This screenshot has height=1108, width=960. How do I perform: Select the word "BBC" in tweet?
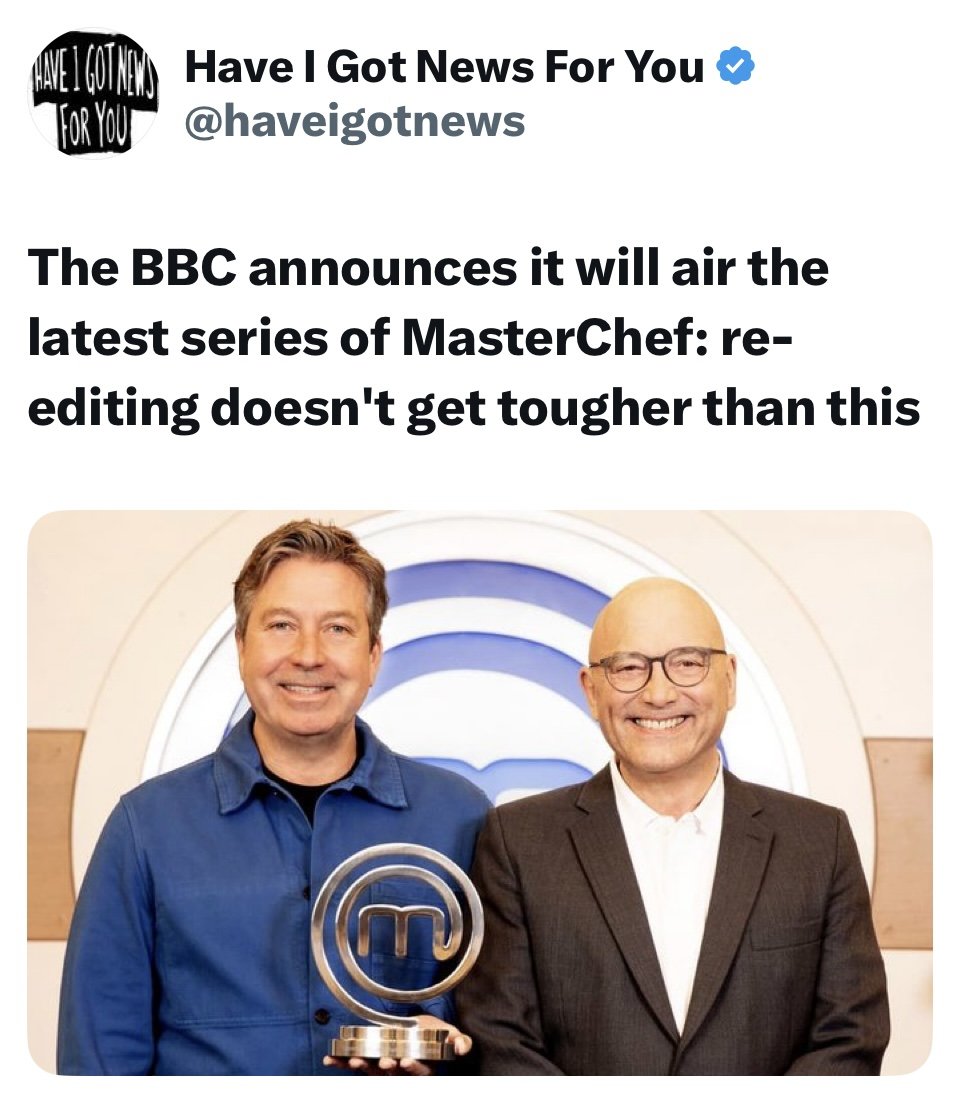[182, 269]
